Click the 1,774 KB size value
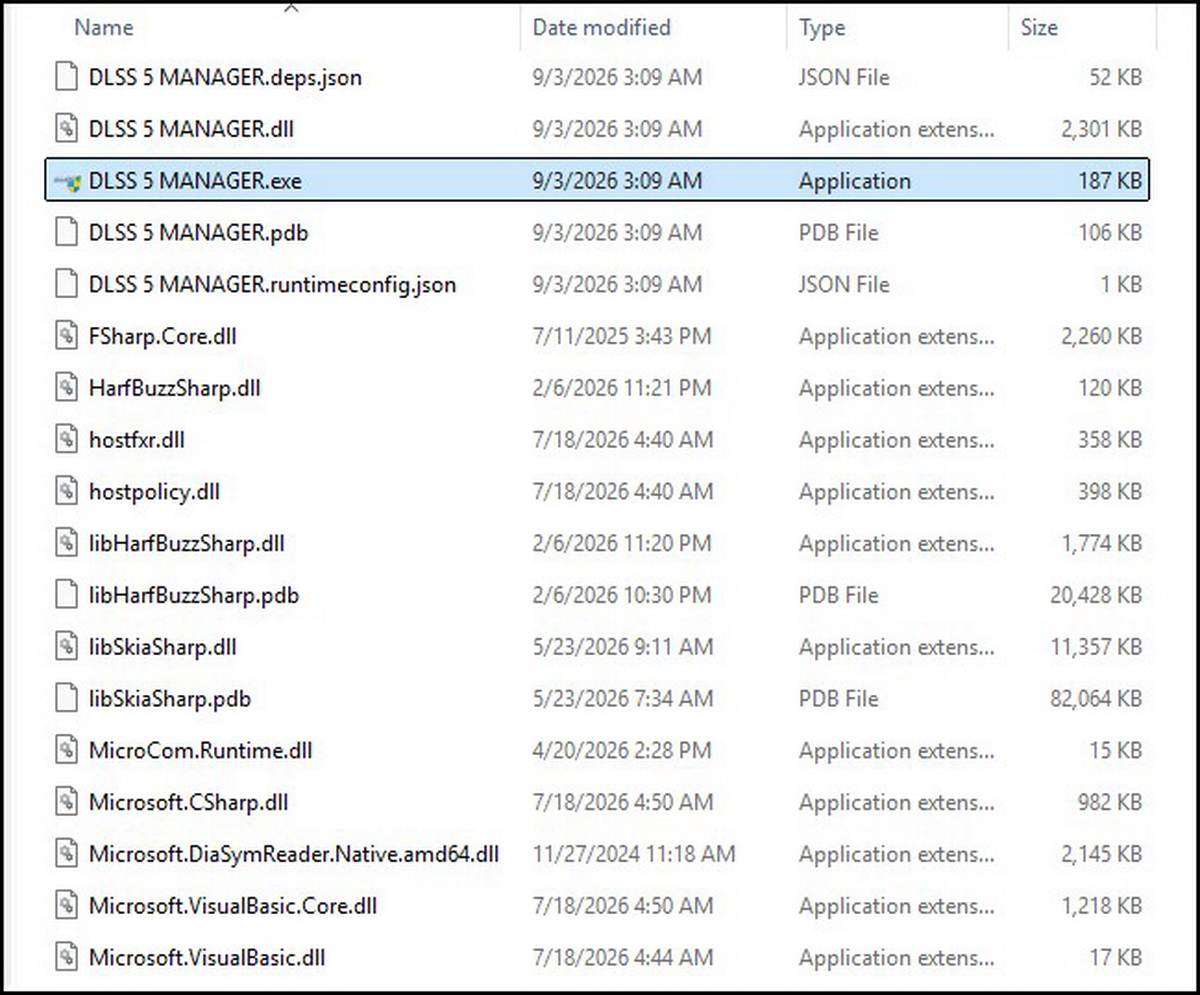 1102,544
